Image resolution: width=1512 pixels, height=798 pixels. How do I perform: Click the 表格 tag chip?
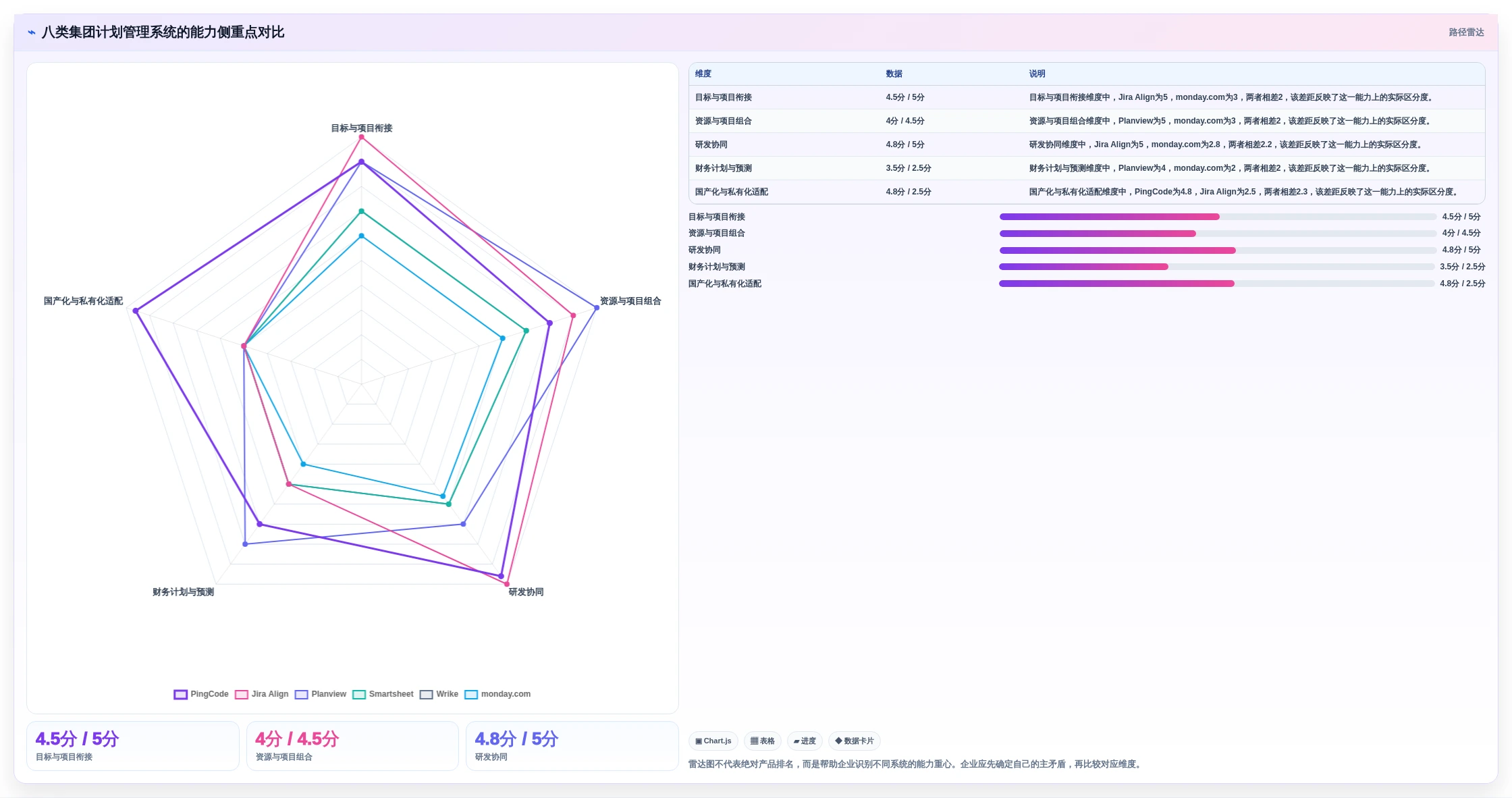[x=763, y=741]
